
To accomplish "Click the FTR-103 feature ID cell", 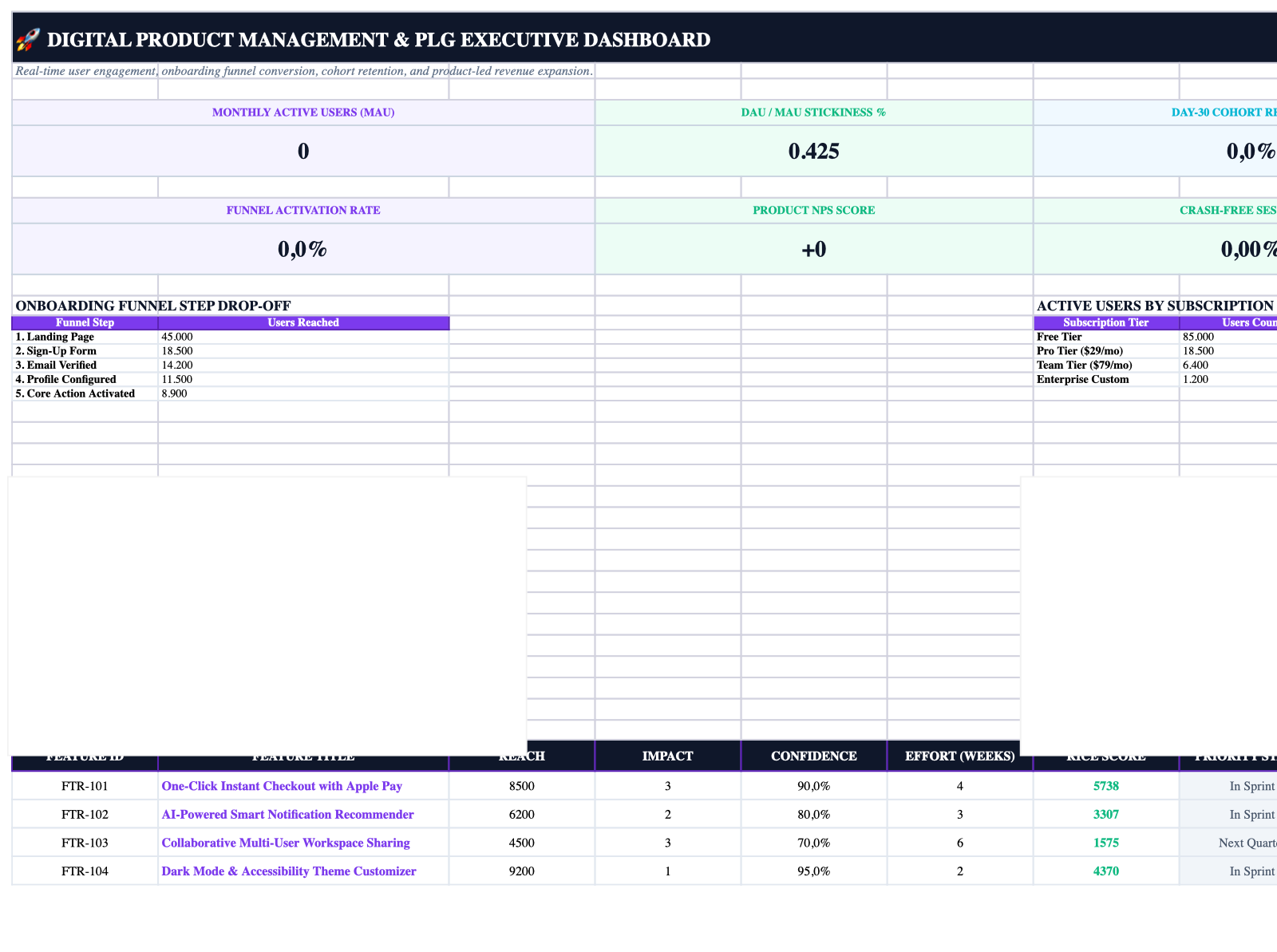I will pyautogui.click(x=85, y=843).
